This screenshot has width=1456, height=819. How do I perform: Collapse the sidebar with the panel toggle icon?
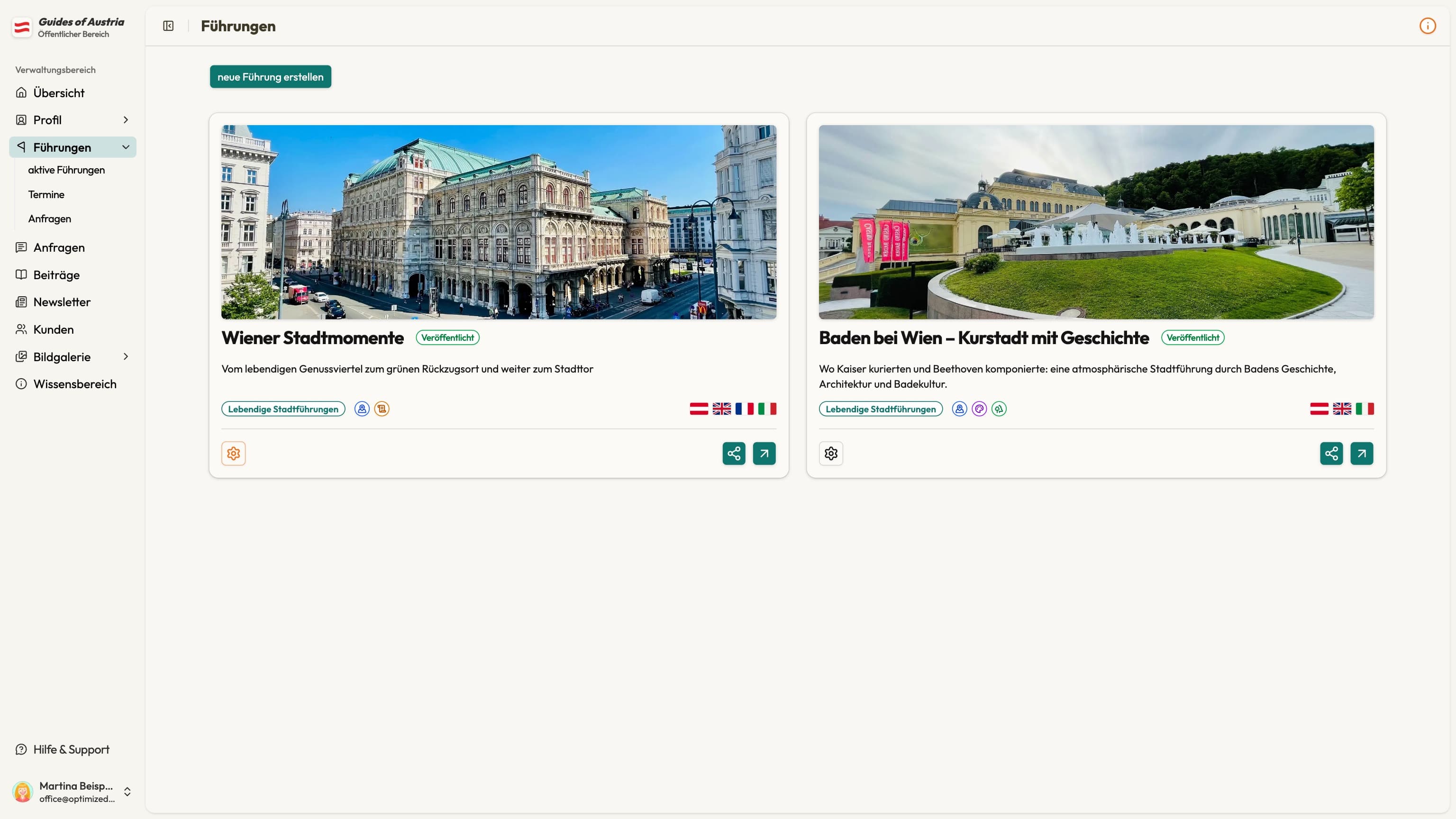tap(168, 26)
